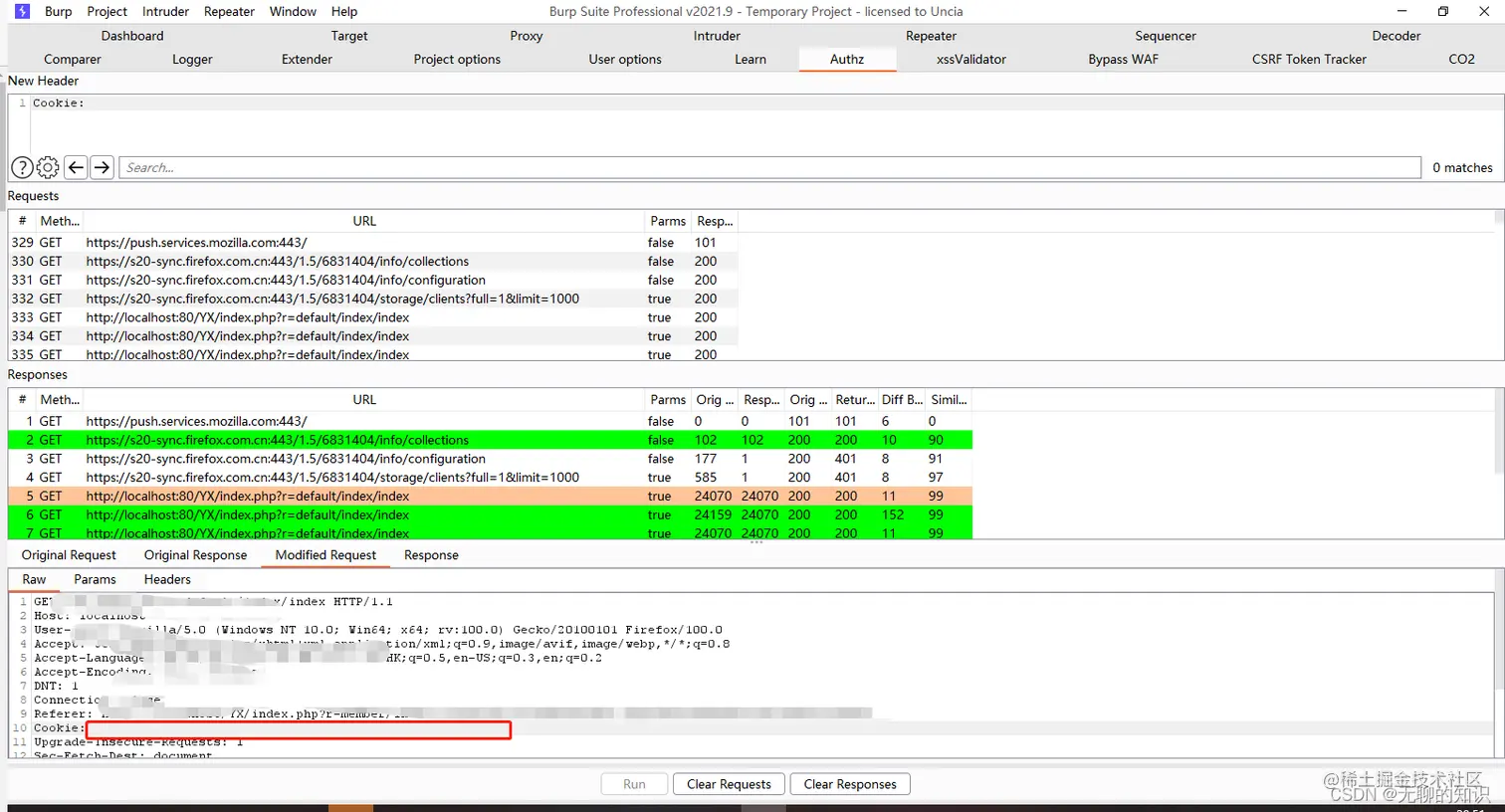Go to next search match arrow

pos(102,167)
